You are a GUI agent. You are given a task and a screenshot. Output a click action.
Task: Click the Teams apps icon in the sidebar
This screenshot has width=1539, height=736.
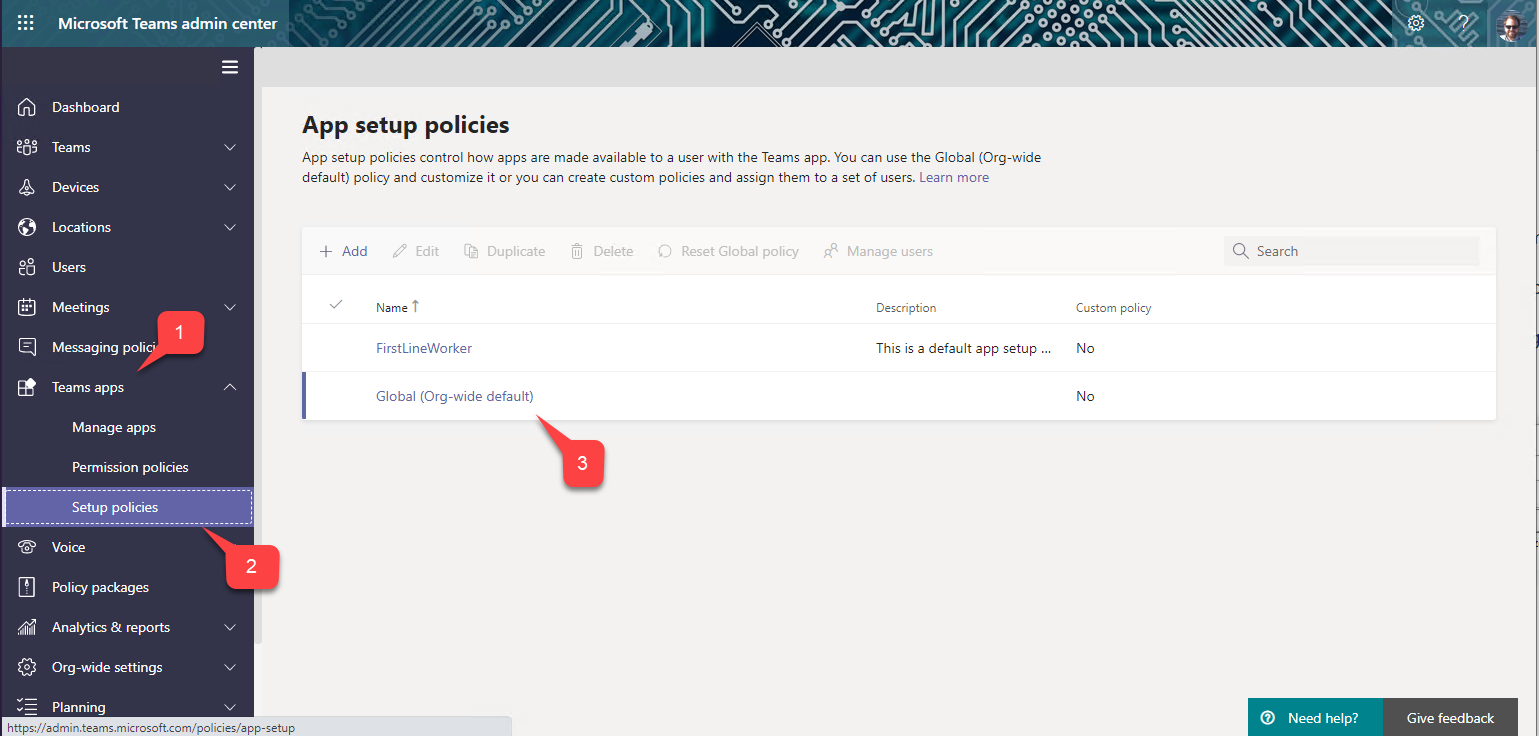pos(27,387)
